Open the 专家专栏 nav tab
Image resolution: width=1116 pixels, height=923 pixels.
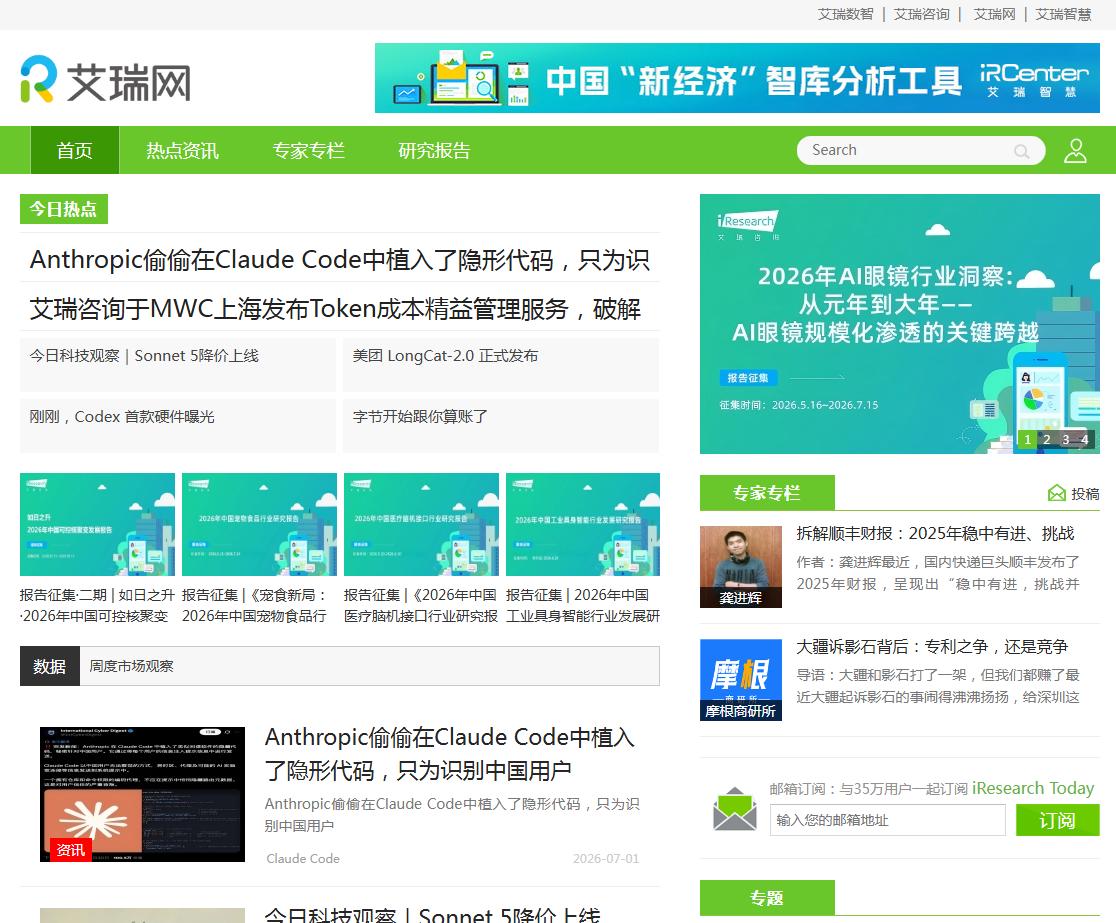click(x=308, y=150)
